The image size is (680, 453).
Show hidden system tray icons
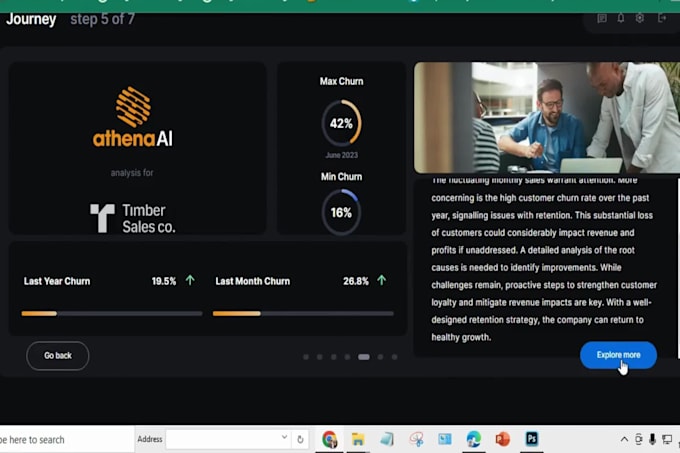tap(624, 439)
